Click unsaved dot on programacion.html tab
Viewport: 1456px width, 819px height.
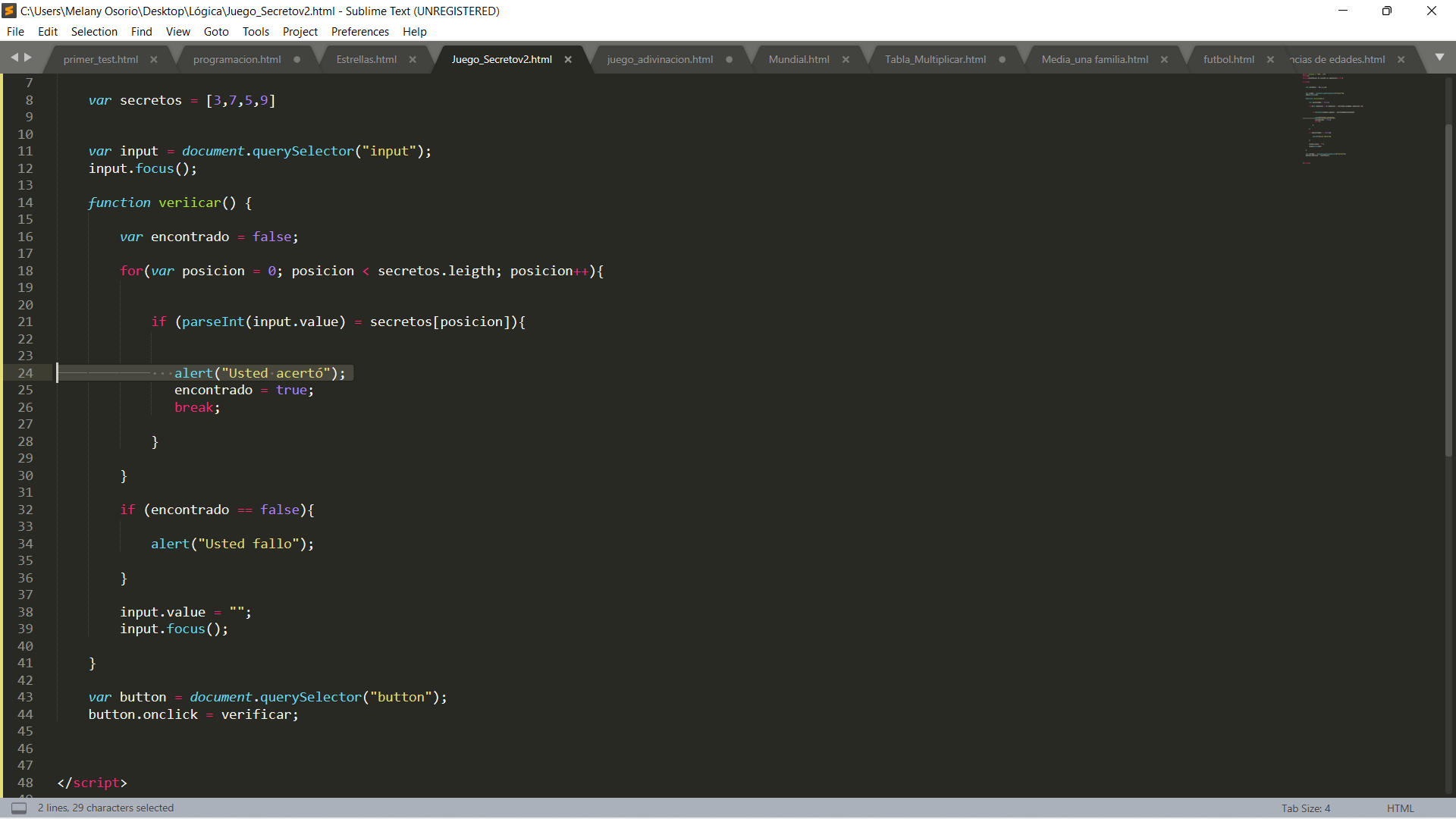click(x=297, y=59)
